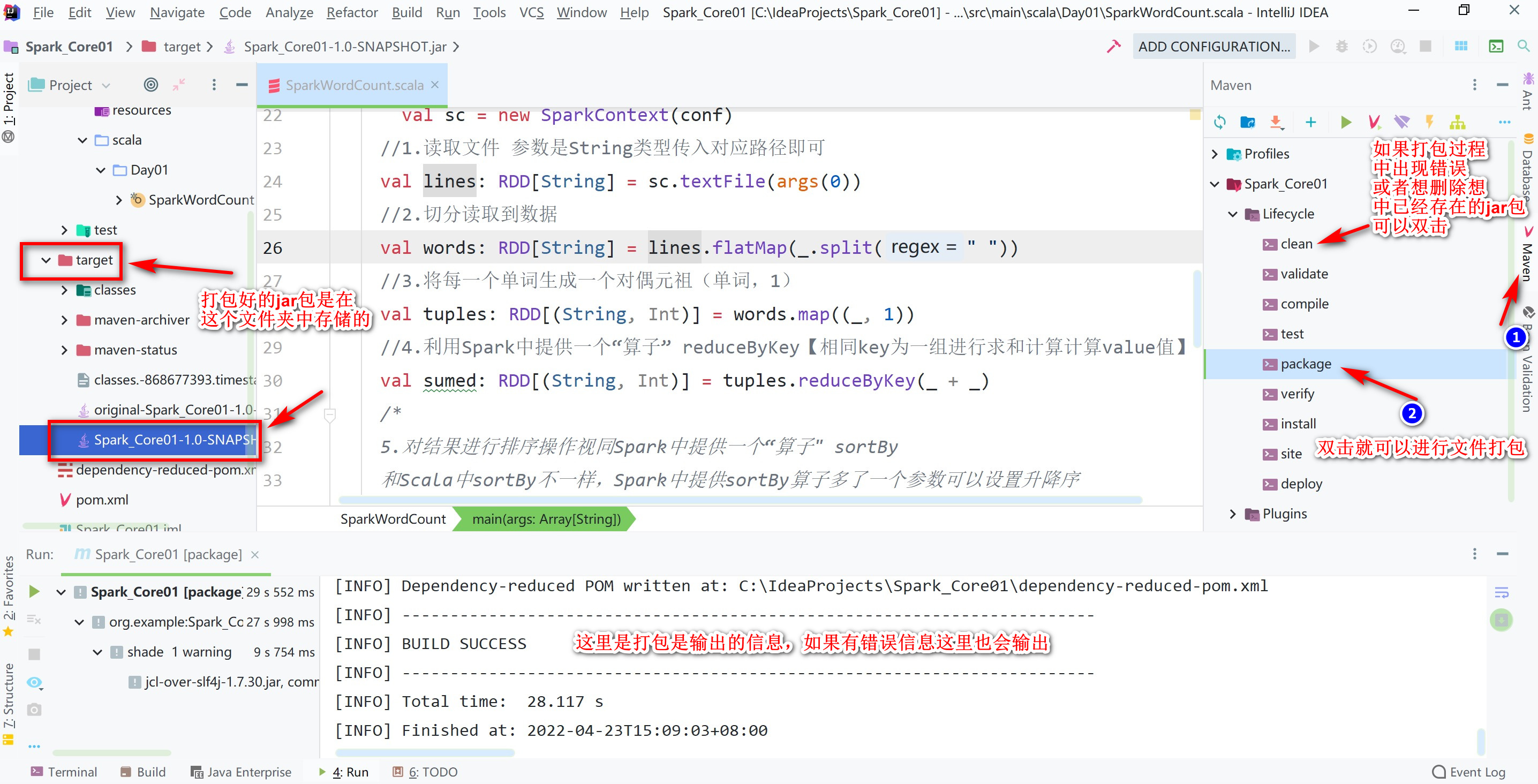Expand the Plugins node in Maven panel
The height and width of the screenshot is (784, 1538).
[x=1233, y=513]
